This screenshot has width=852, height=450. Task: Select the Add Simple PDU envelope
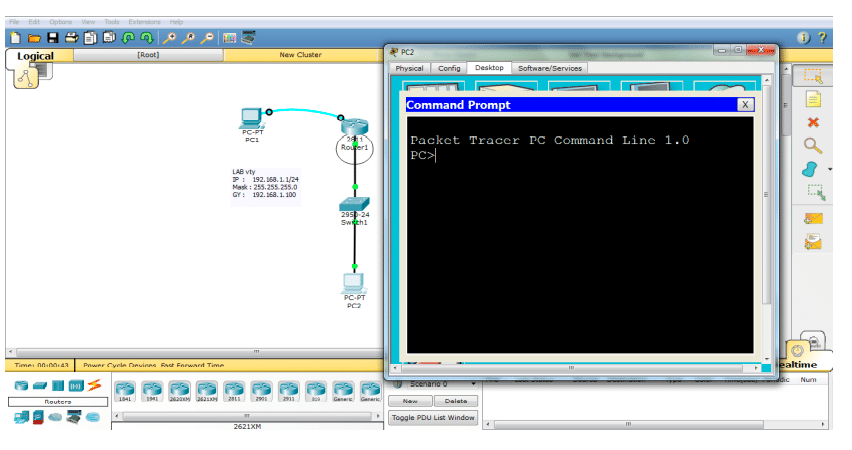(813, 219)
